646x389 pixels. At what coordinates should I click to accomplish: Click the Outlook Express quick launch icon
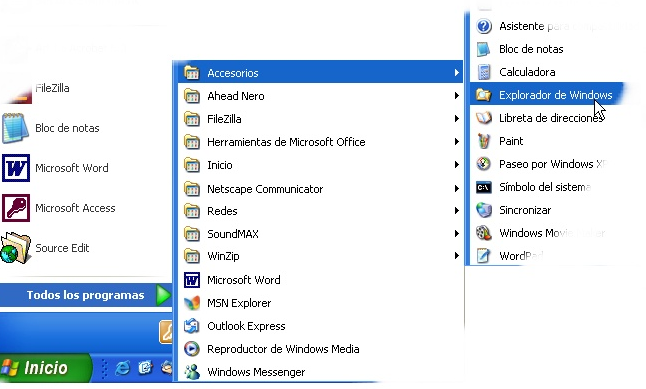click(x=145, y=368)
